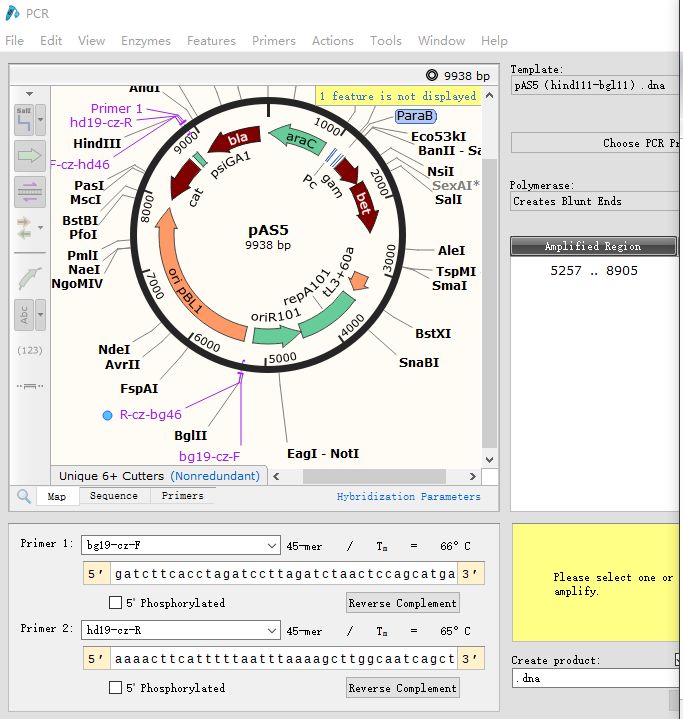Open the enzymes icon dropdown arrow
The height and width of the screenshot is (719, 683).
tap(40, 120)
